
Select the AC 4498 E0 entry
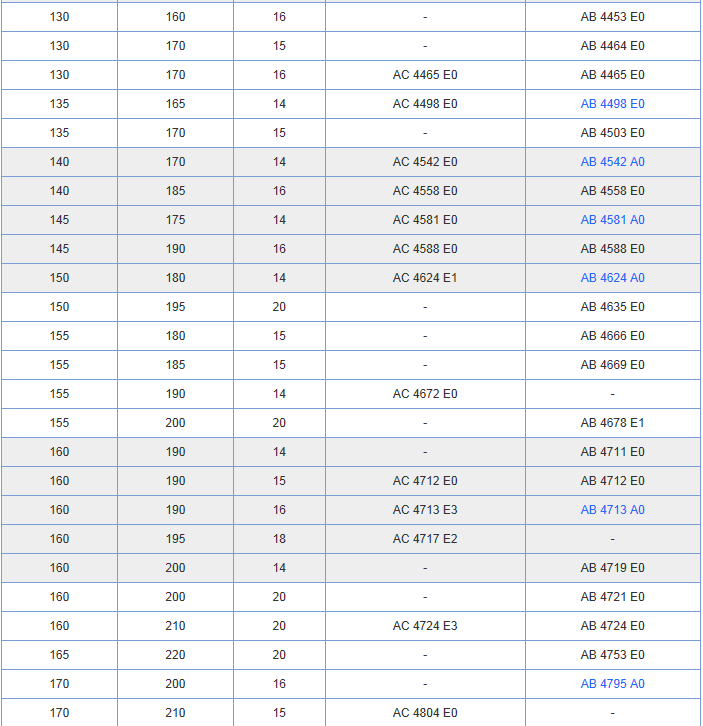pos(425,104)
